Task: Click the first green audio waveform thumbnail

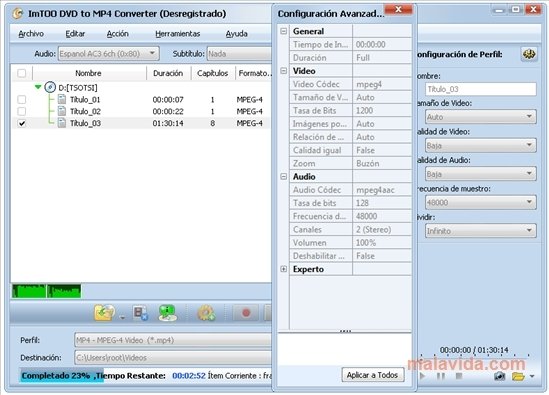Action: click(29, 291)
